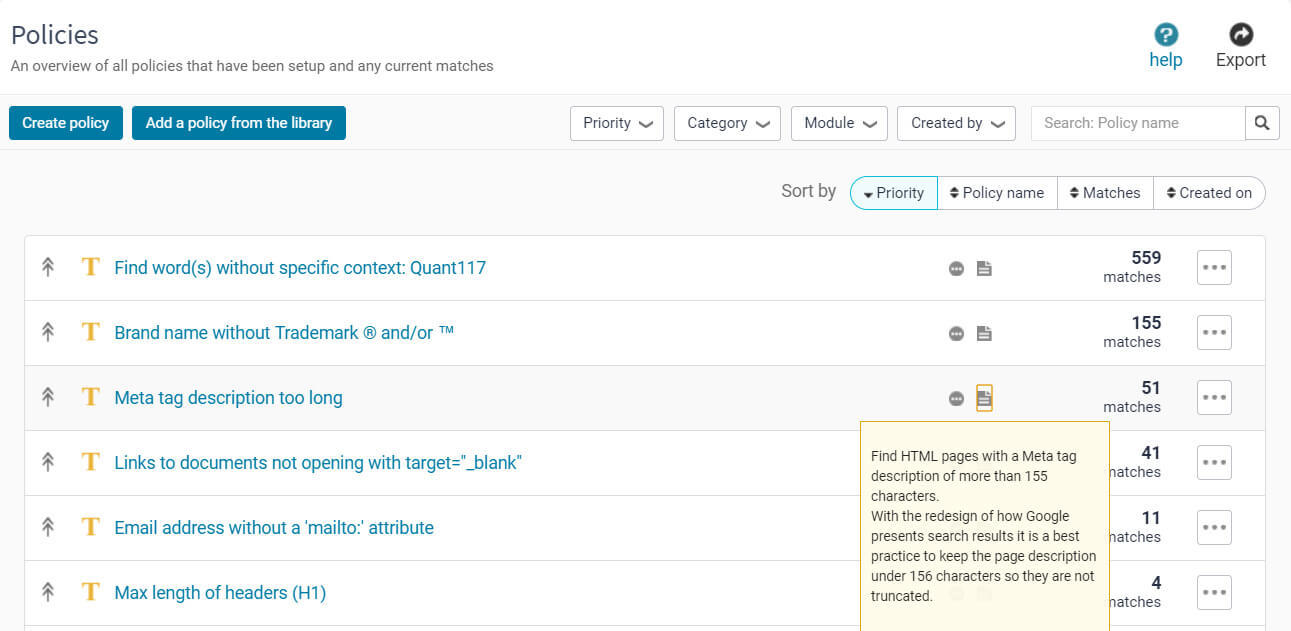
Task: Click the Policy name search field
Action: click(x=1137, y=123)
